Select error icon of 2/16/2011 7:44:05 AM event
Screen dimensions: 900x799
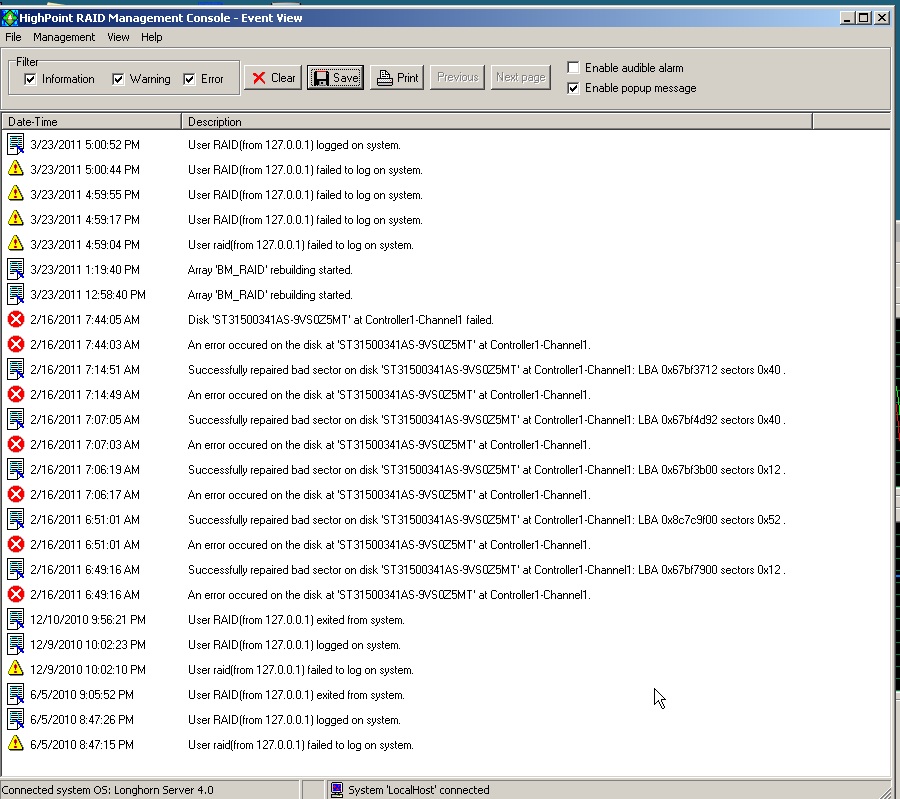pos(15,319)
